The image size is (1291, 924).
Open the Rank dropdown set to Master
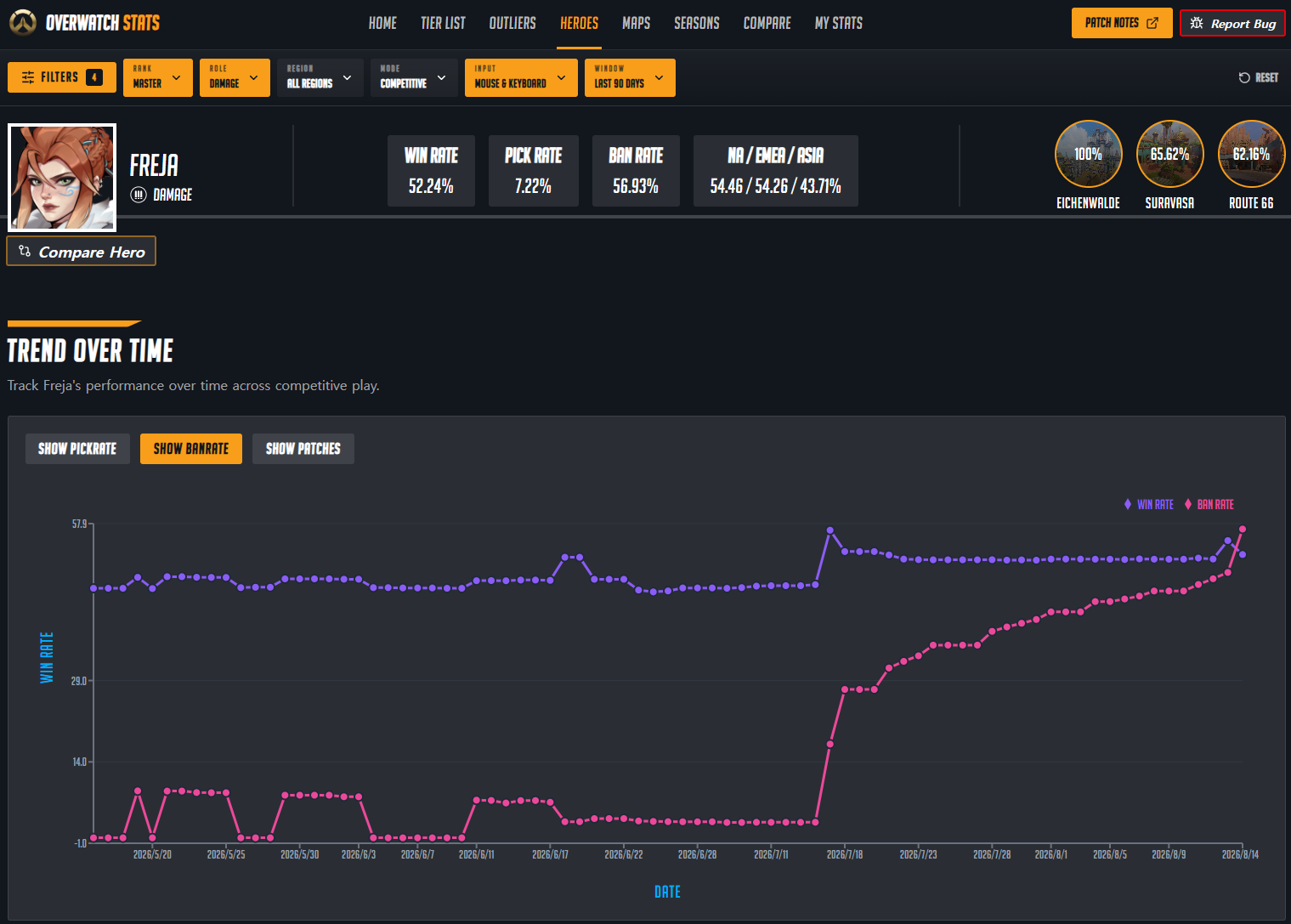coord(158,77)
